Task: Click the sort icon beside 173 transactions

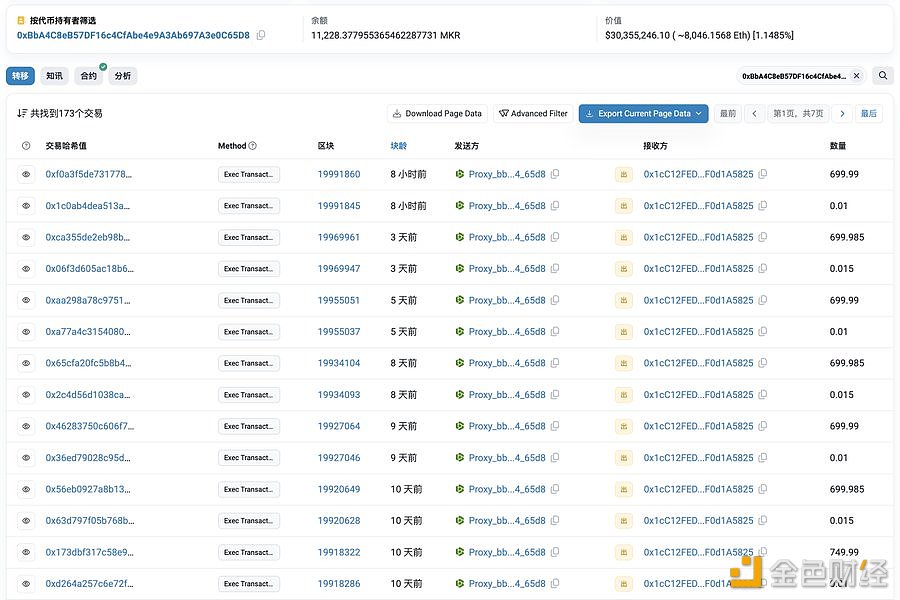Action: (22, 113)
